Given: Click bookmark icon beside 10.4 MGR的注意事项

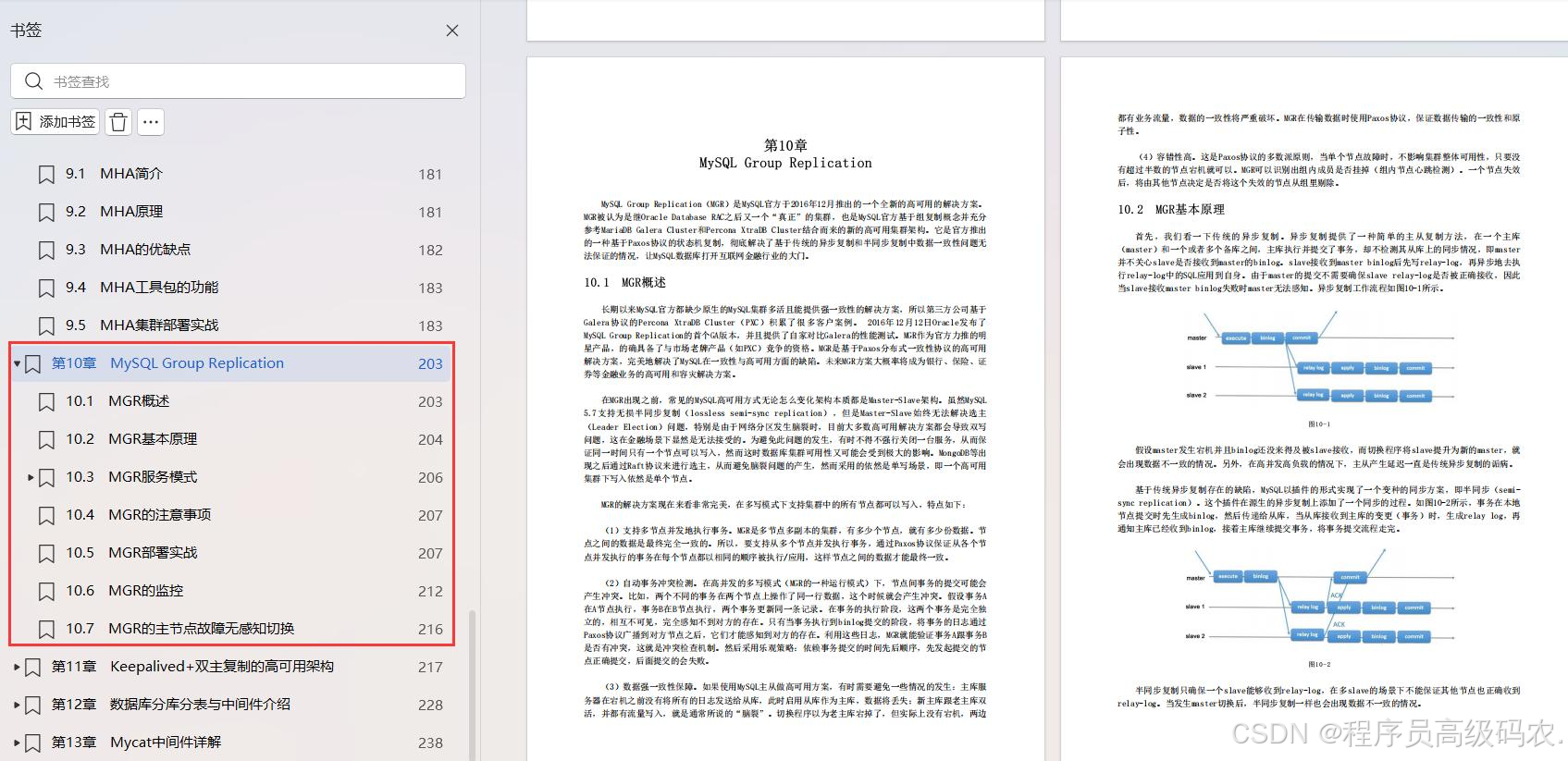Looking at the screenshot, I should pyautogui.click(x=46, y=515).
